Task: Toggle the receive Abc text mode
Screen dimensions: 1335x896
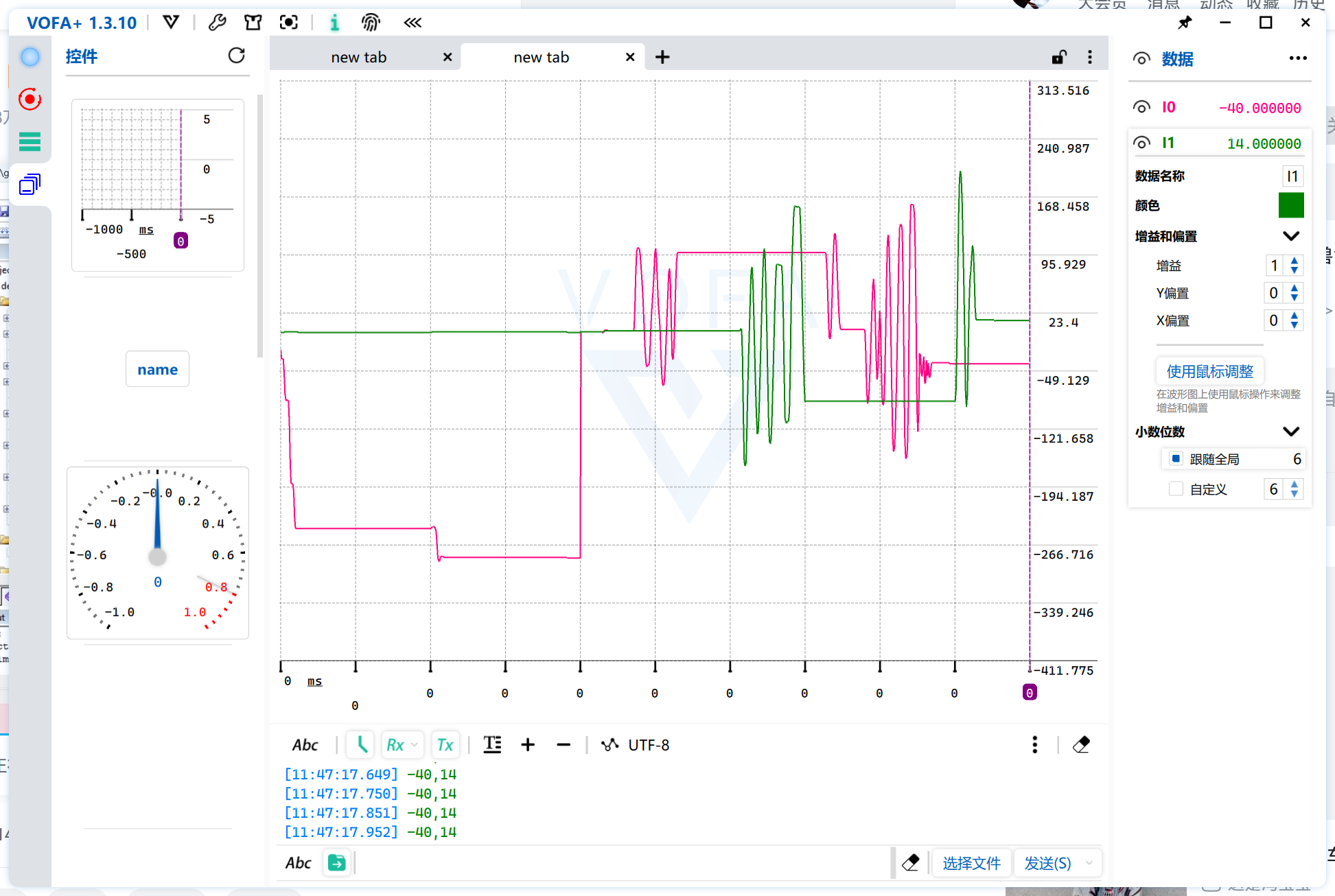Action: click(305, 744)
